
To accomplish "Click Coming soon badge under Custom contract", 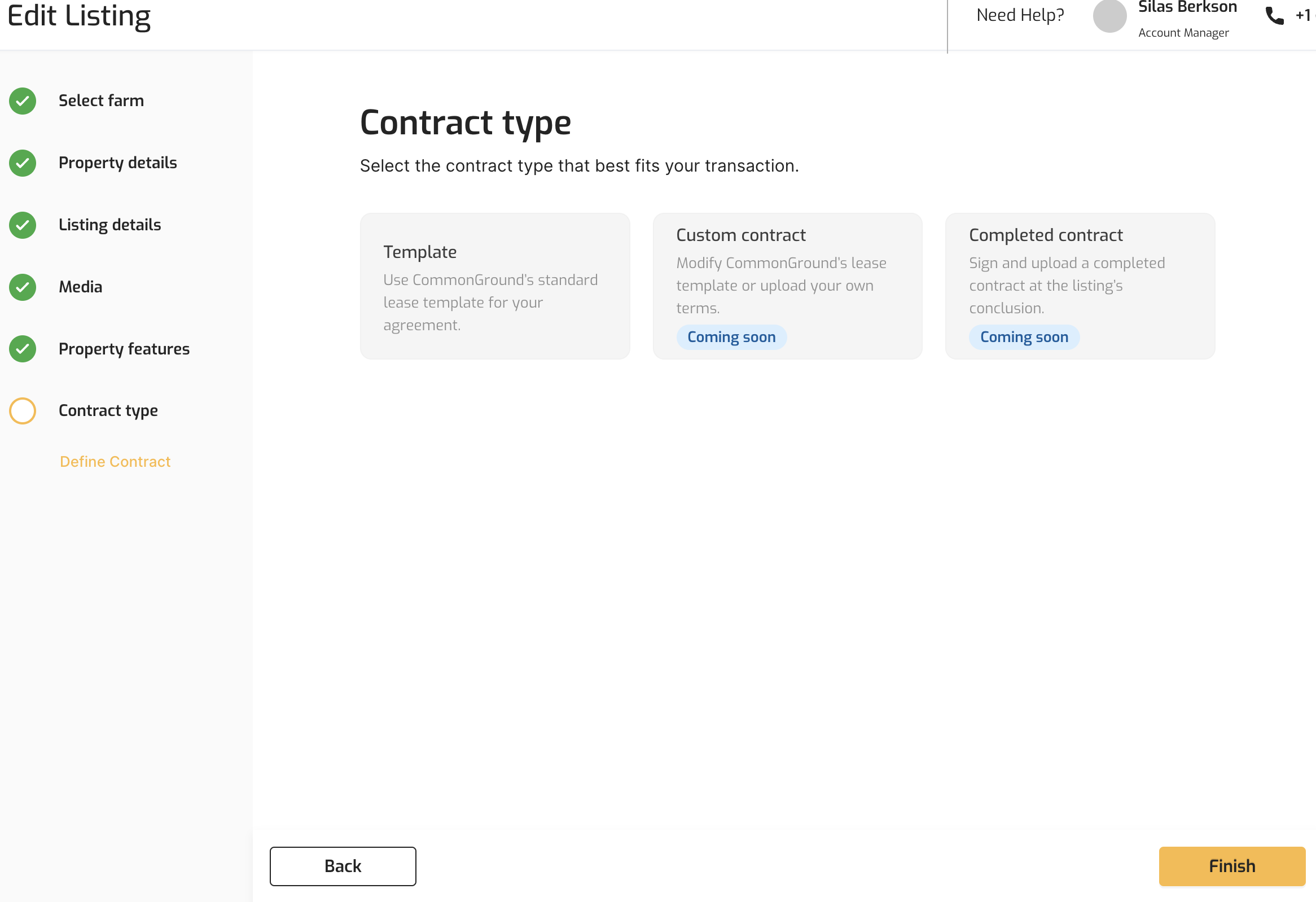I will pos(731,337).
